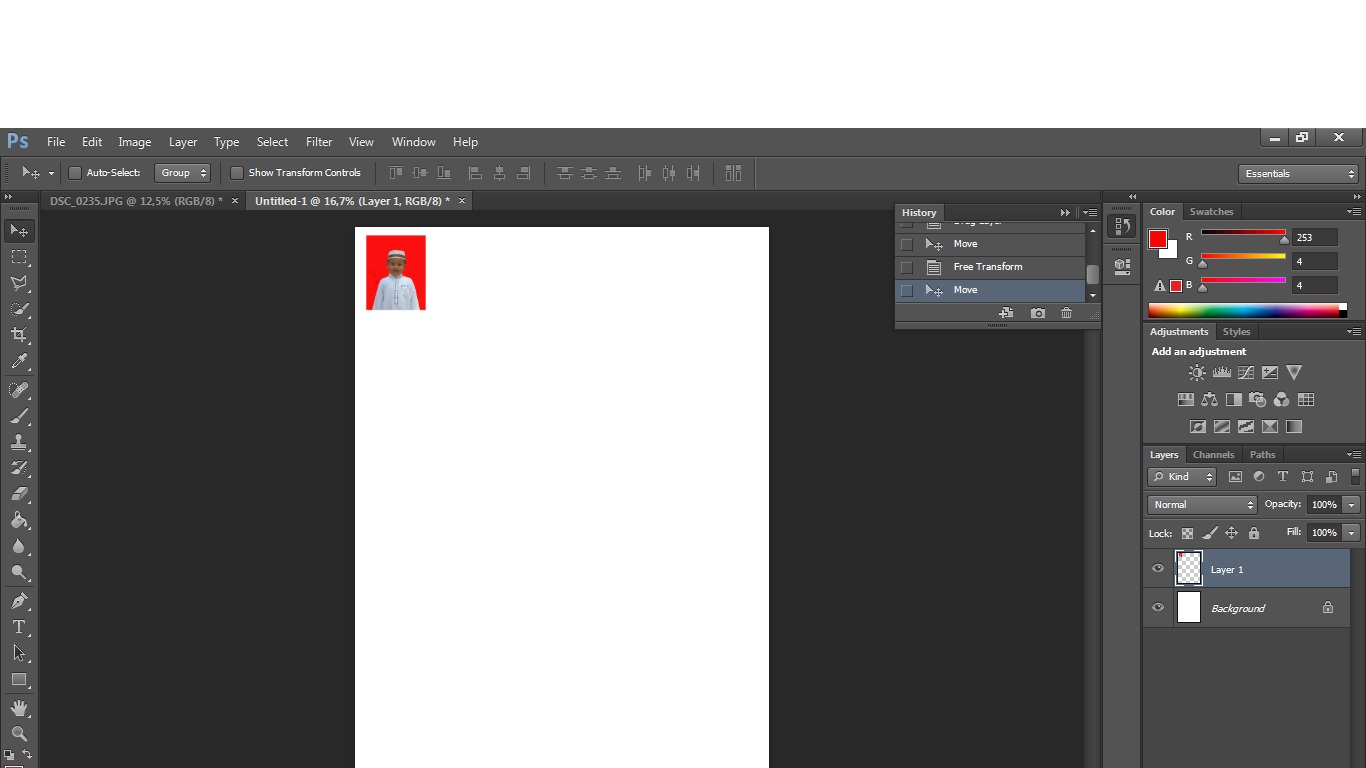Toggle lock image pixels in Layers panel
Viewport: 1366px width, 768px height.
(1210, 534)
